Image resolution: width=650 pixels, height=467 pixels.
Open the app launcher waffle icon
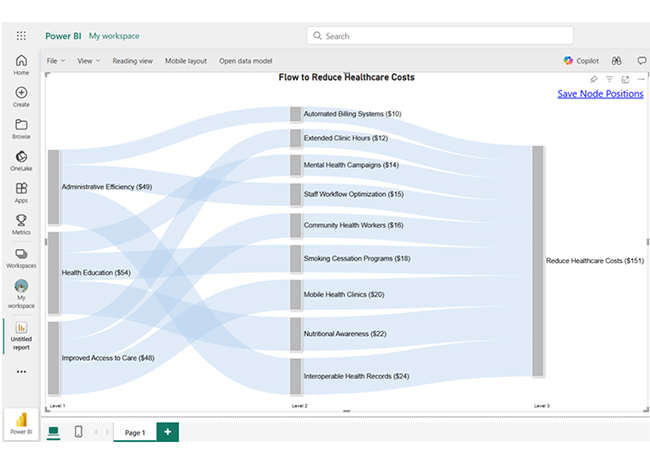click(21, 35)
